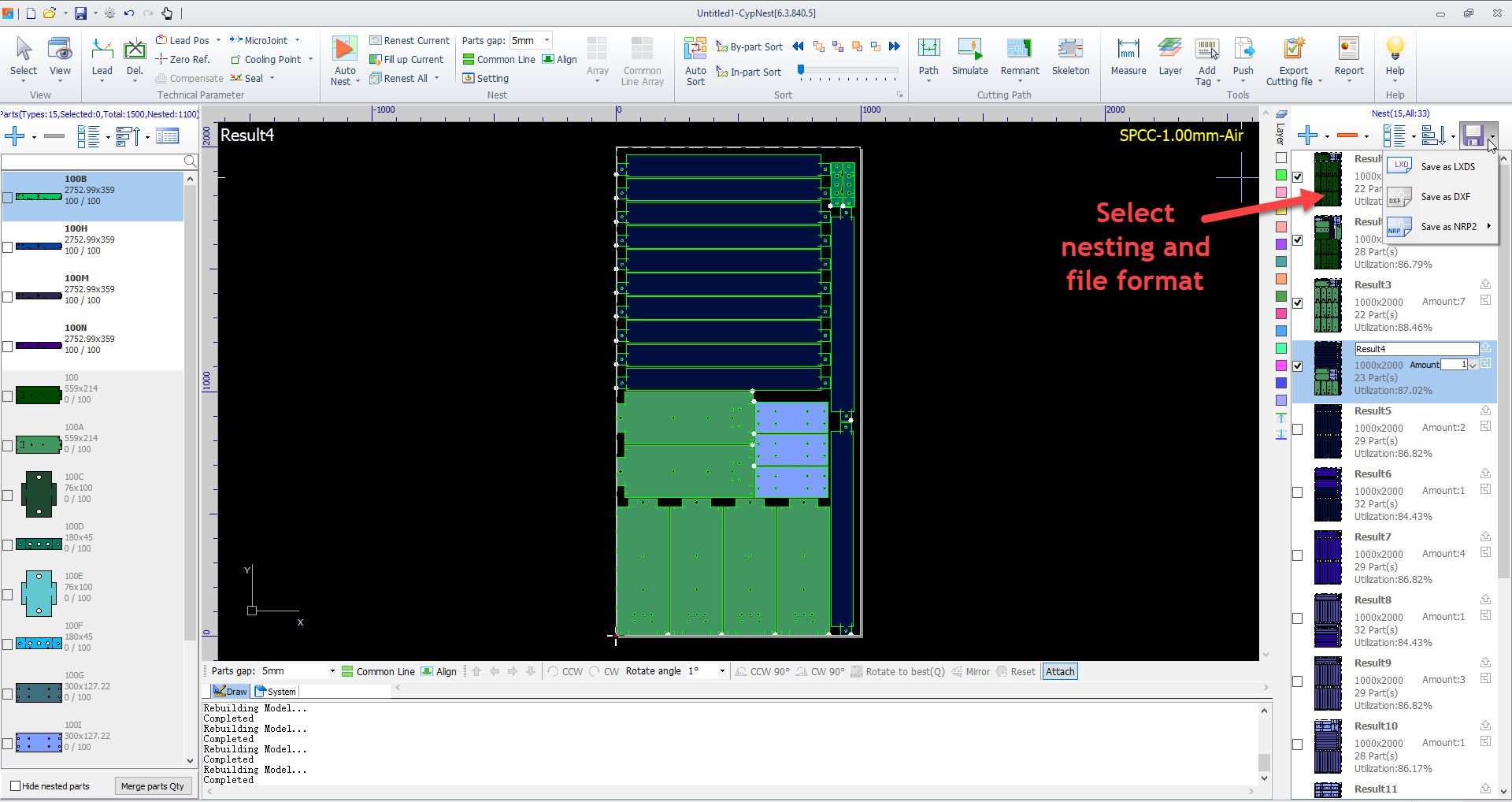1512x802 pixels.
Task: Click nesting Setting button
Action: [486, 78]
